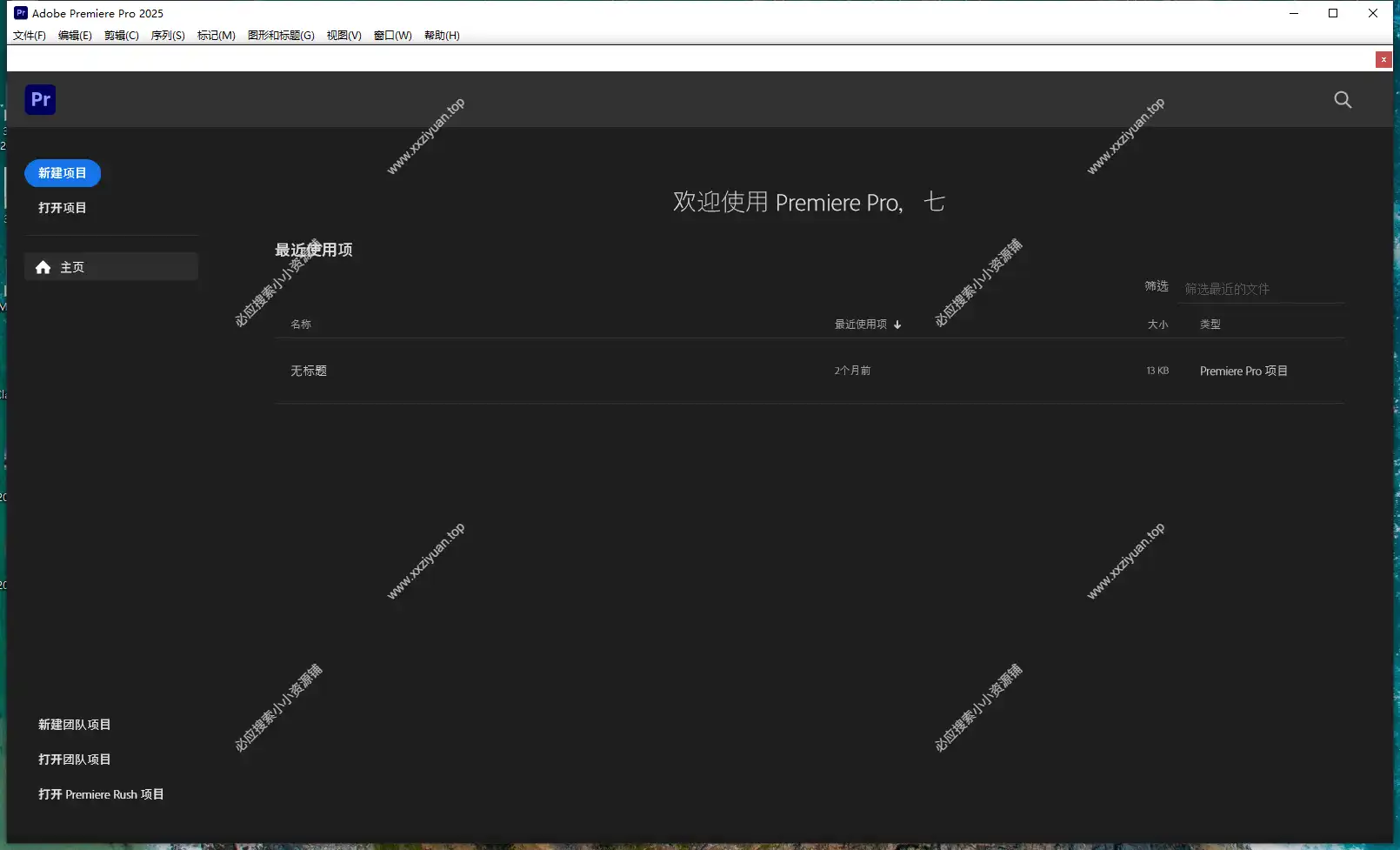Click the 新建项目 button
Viewport: 1400px width, 850px height.
click(x=63, y=173)
